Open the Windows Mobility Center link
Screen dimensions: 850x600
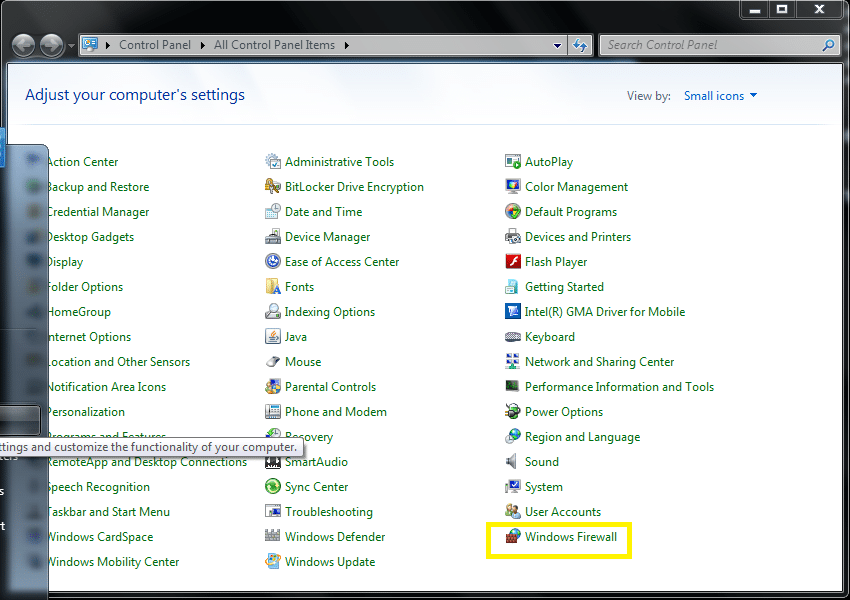(113, 561)
